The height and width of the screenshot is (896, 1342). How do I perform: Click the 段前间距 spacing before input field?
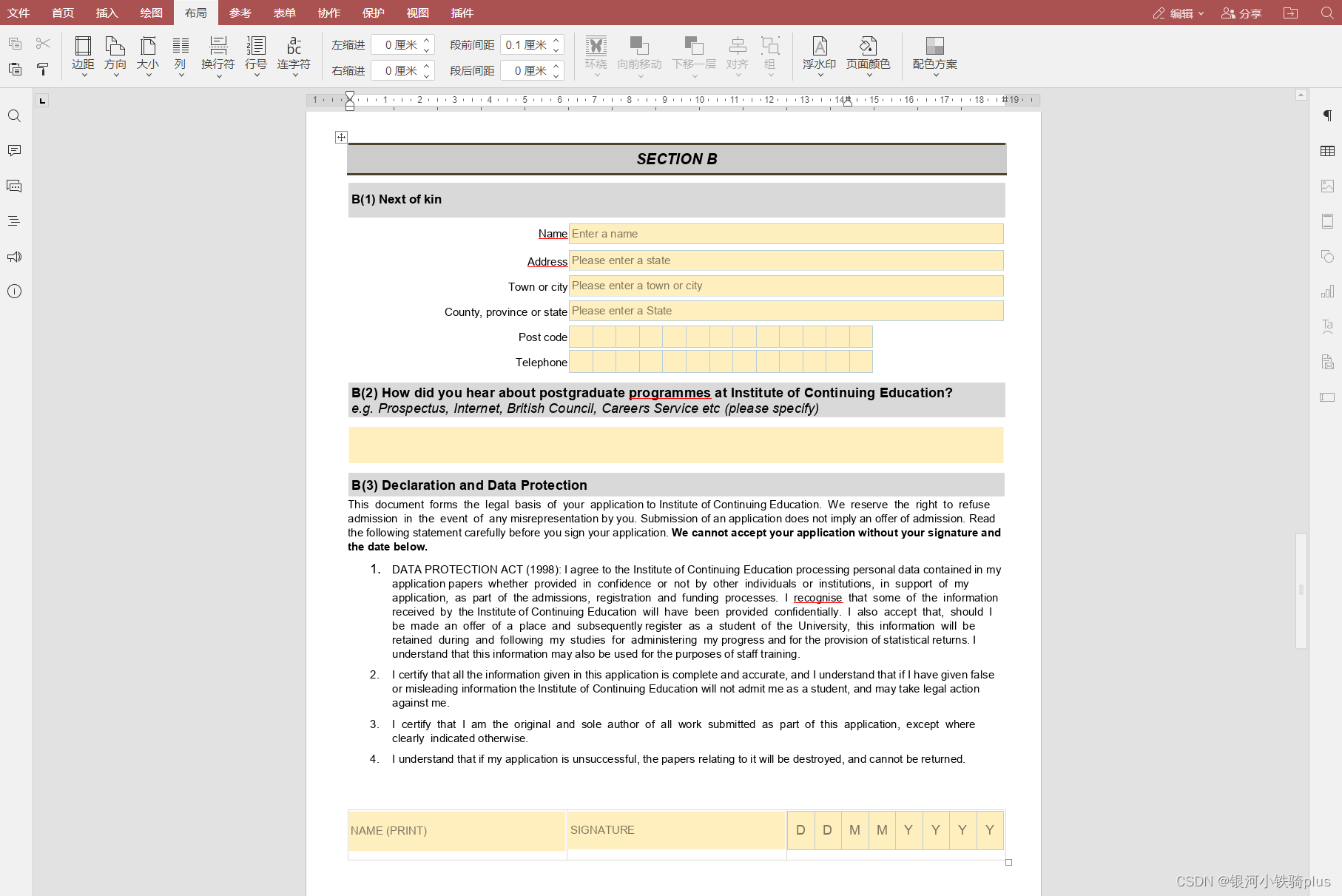pos(526,45)
